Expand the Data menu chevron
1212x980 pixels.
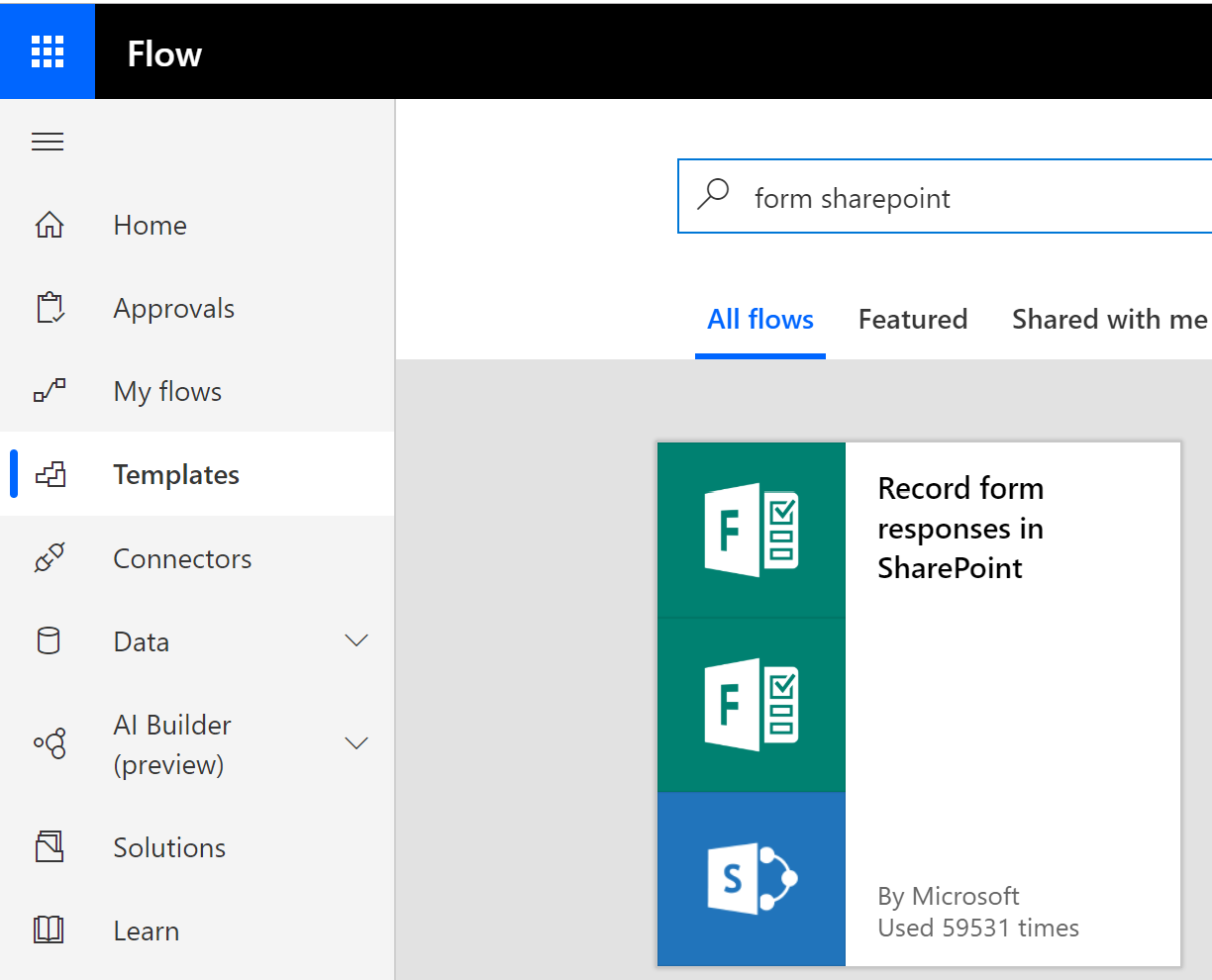coord(356,641)
